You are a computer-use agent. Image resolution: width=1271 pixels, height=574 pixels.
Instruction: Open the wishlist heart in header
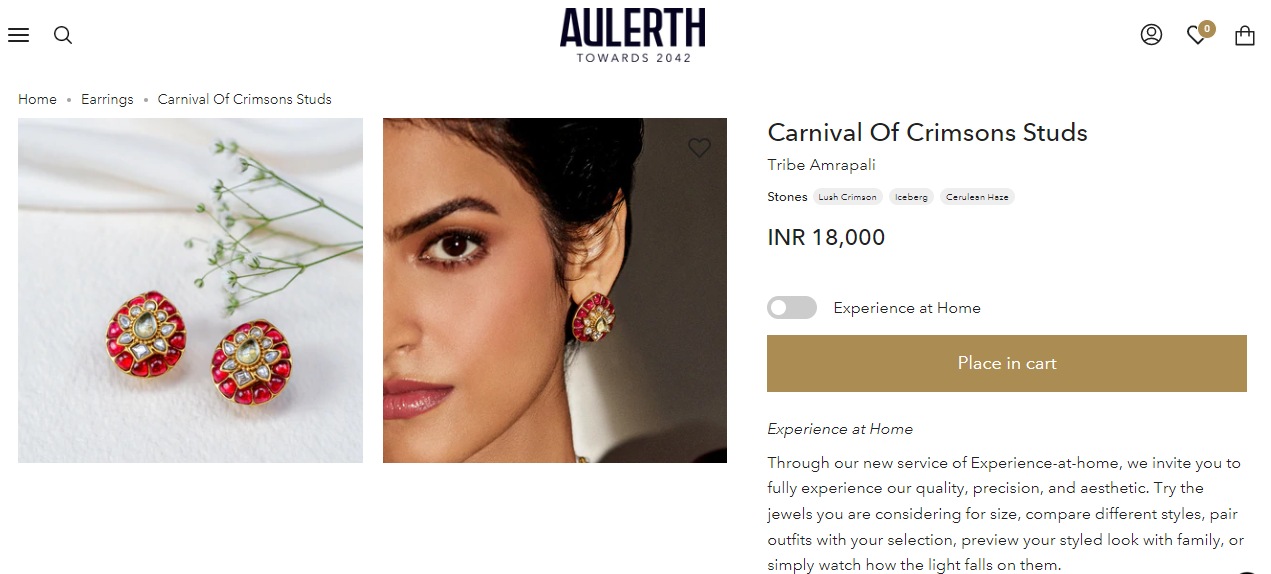click(x=1197, y=35)
